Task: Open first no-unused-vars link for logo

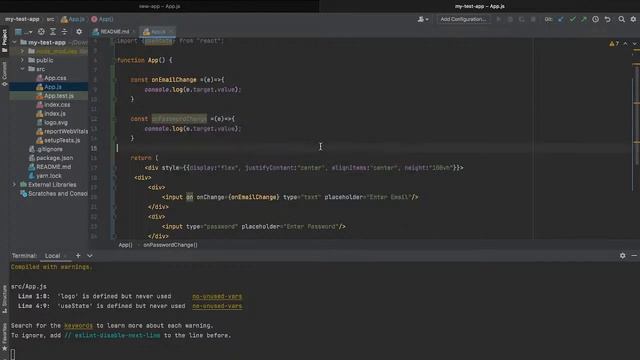Action: pos(217,296)
